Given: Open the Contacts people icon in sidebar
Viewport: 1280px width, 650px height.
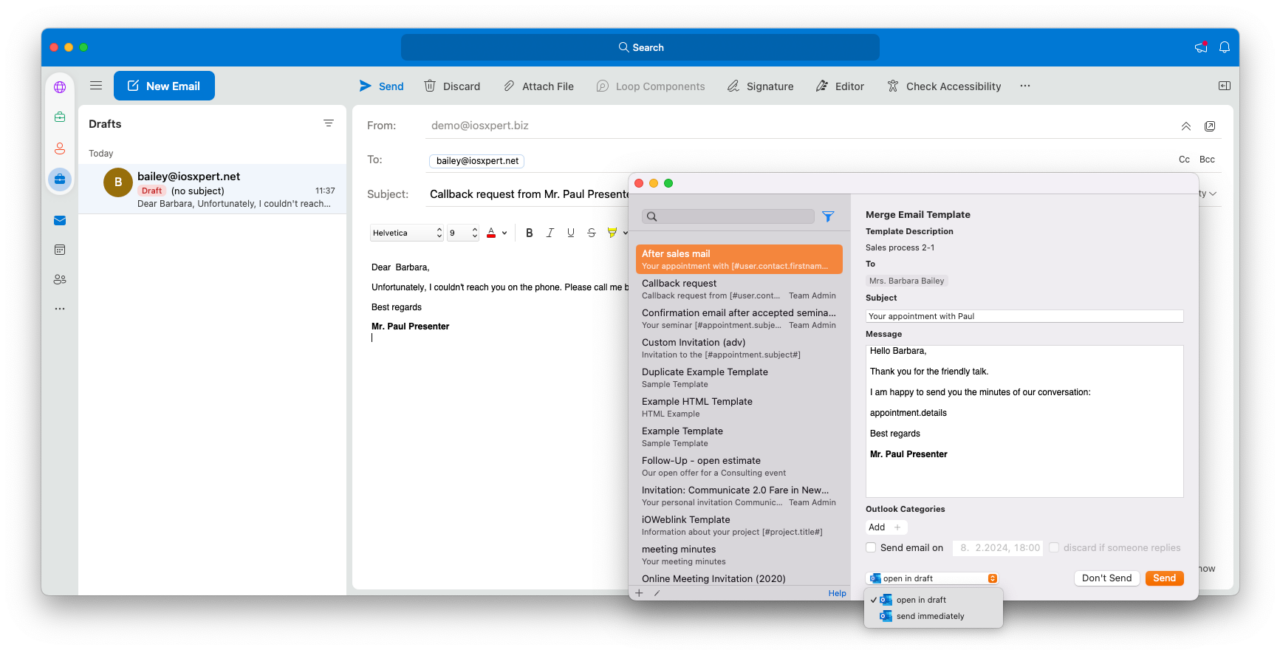Looking at the screenshot, I should (x=59, y=279).
